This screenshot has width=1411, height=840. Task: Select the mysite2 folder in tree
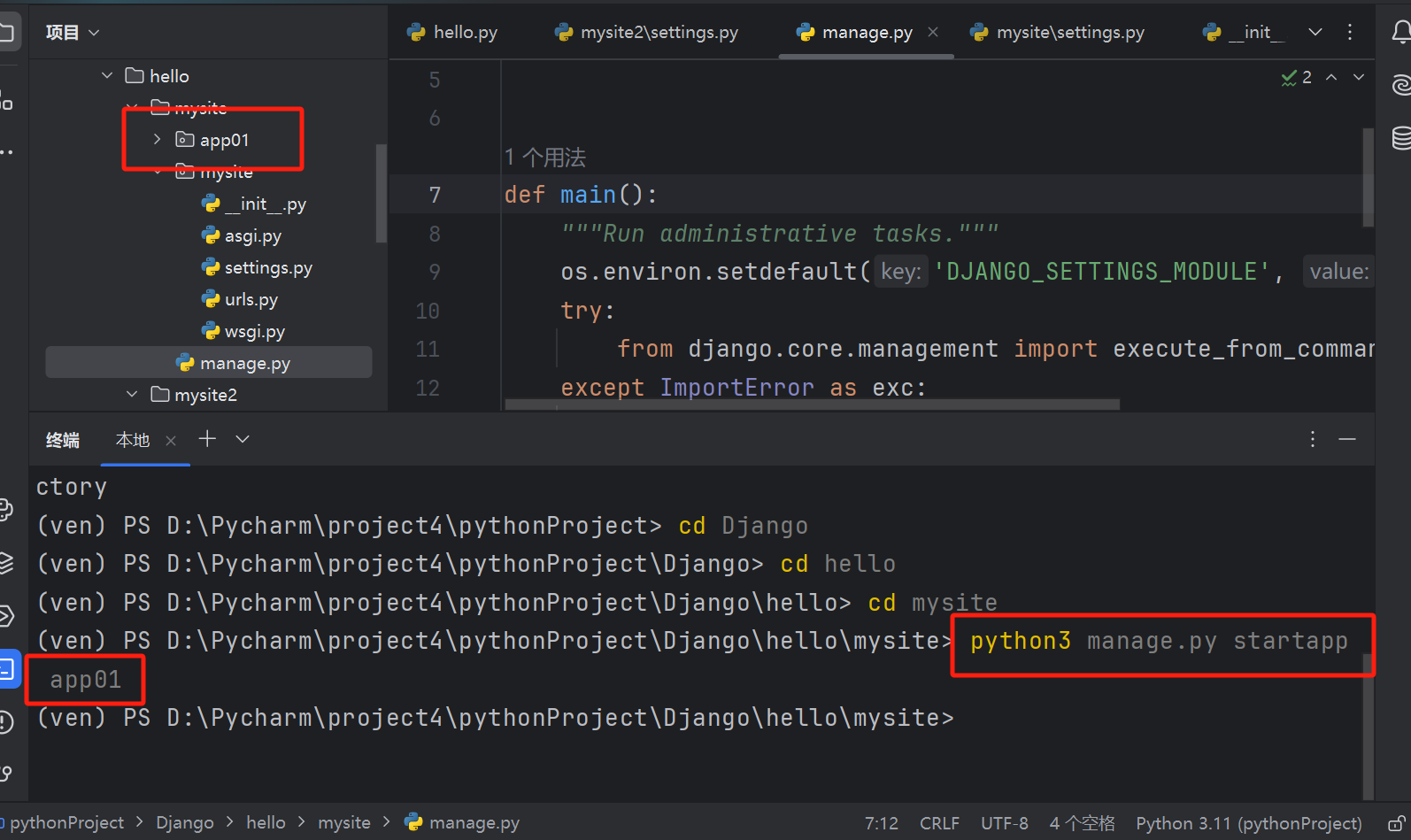[194, 395]
